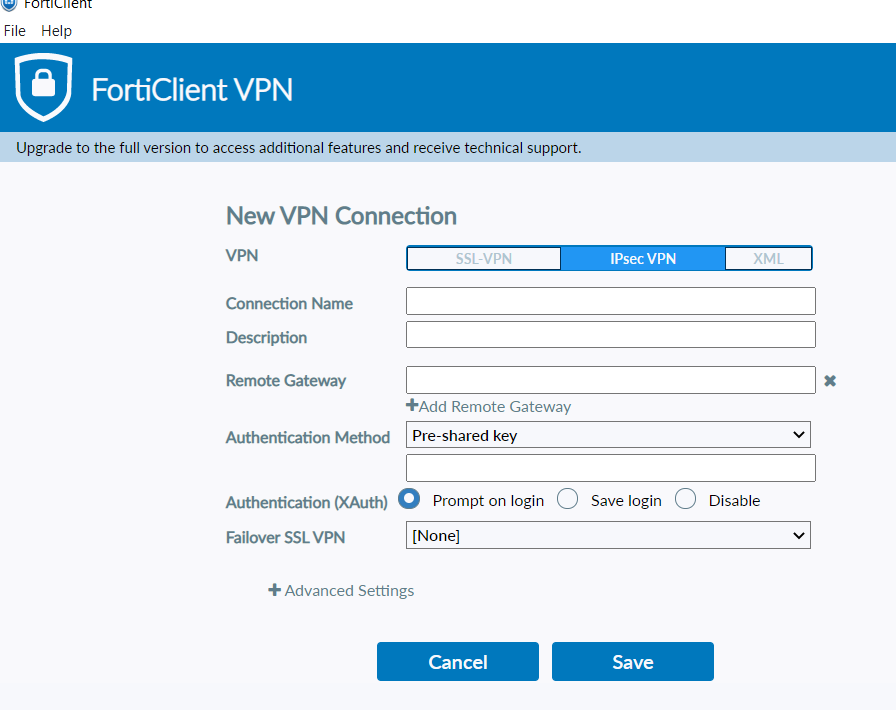
Task: Click the Save button
Action: [x=633, y=661]
